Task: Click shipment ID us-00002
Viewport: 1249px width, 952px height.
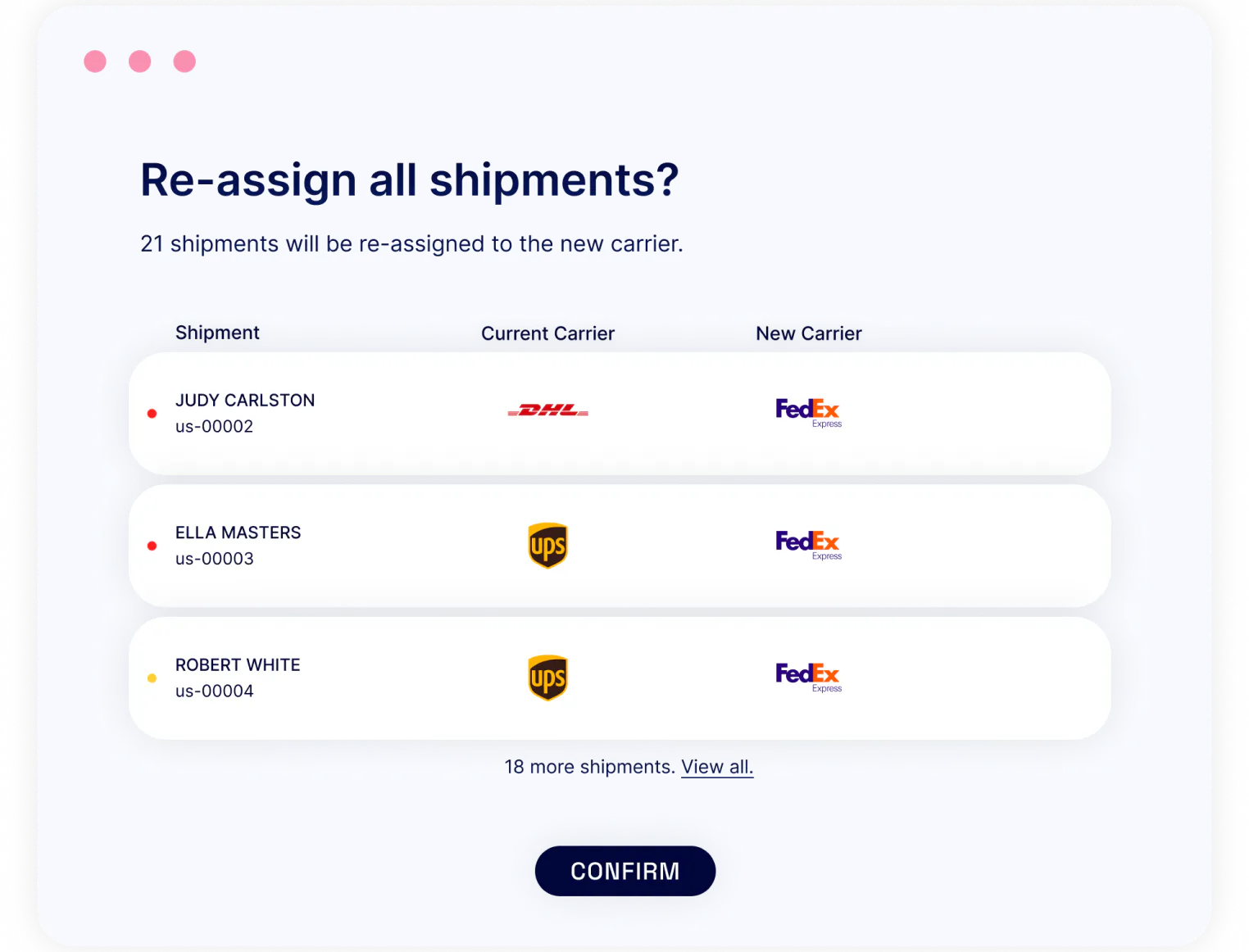Action: [x=214, y=427]
